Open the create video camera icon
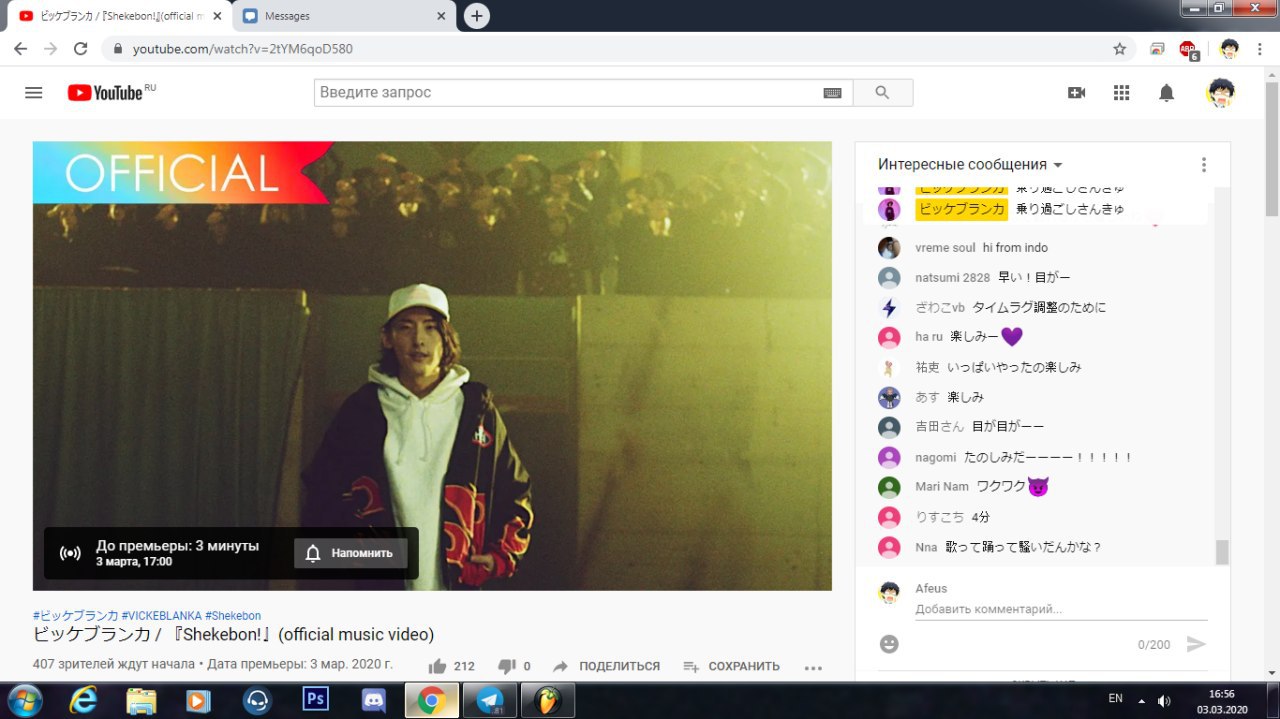The height and width of the screenshot is (719, 1280). pos(1076,92)
